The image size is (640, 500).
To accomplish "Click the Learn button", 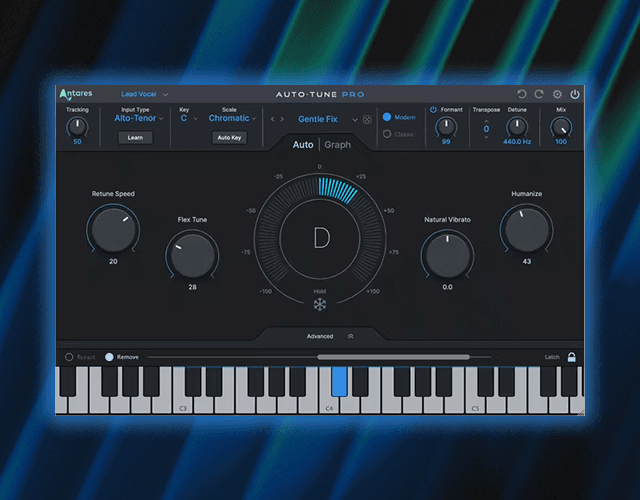I will [135, 138].
